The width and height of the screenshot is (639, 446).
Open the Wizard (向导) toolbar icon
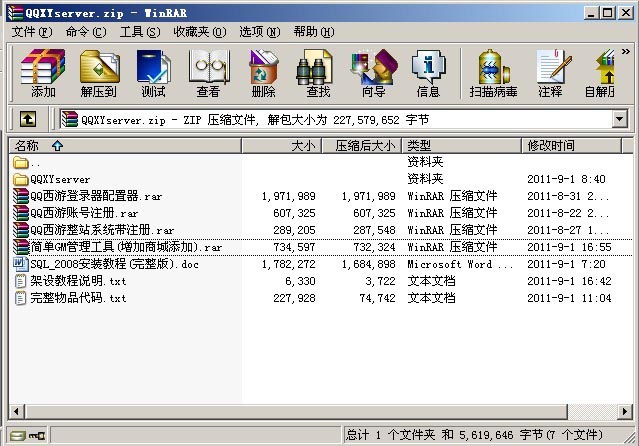(373, 73)
